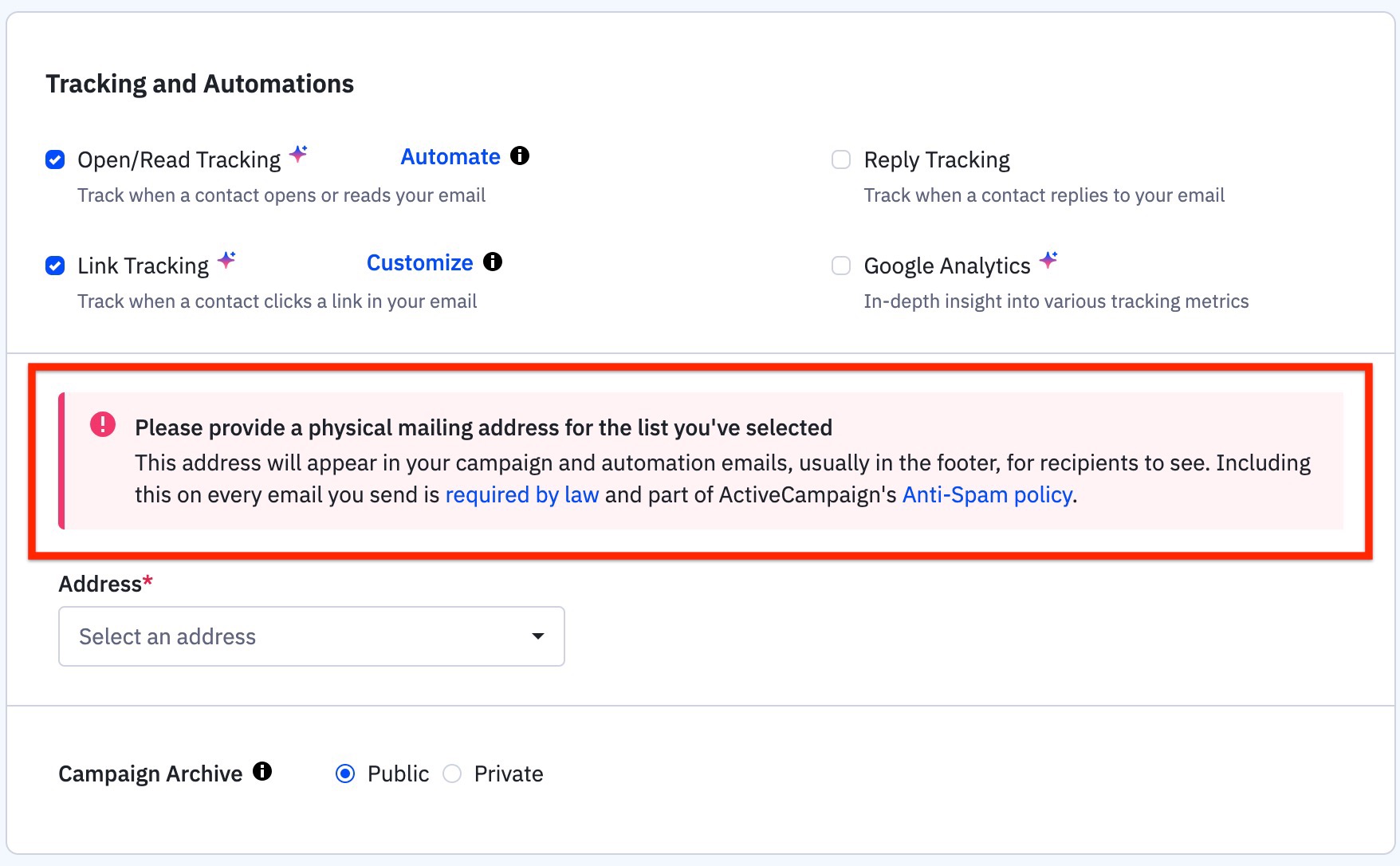Image resolution: width=1400 pixels, height=866 pixels.
Task: Click the address dropdown arrow
Action: click(538, 636)
